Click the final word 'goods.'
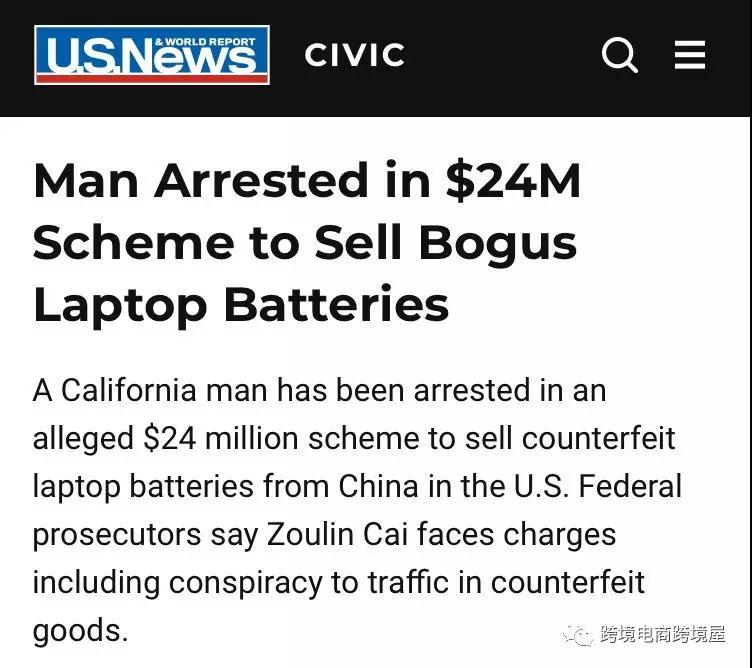The image size is (752, 668). click(x=80, y=632)
